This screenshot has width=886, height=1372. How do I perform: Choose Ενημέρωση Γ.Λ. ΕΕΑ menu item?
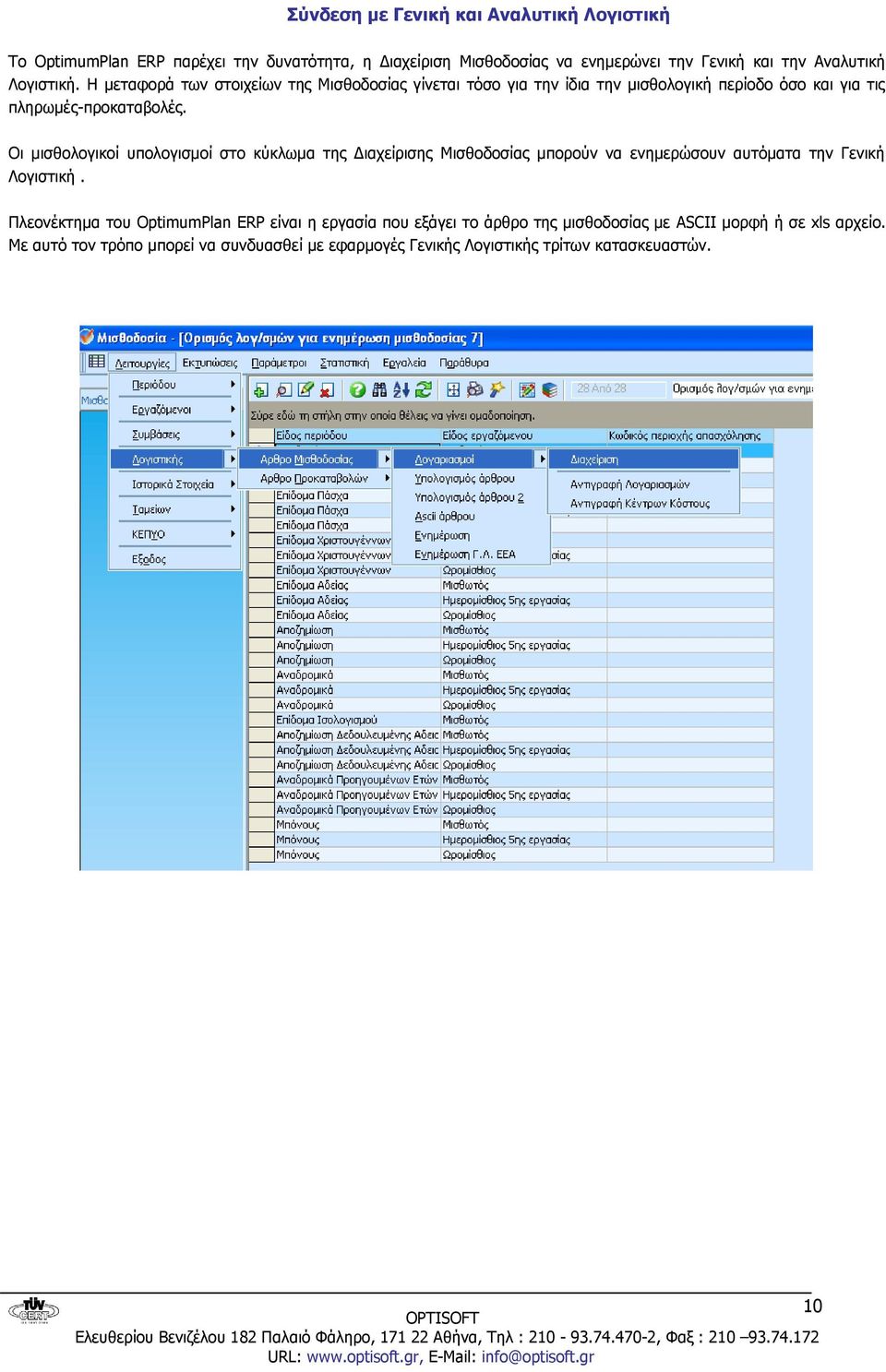(x=471, y=555)
